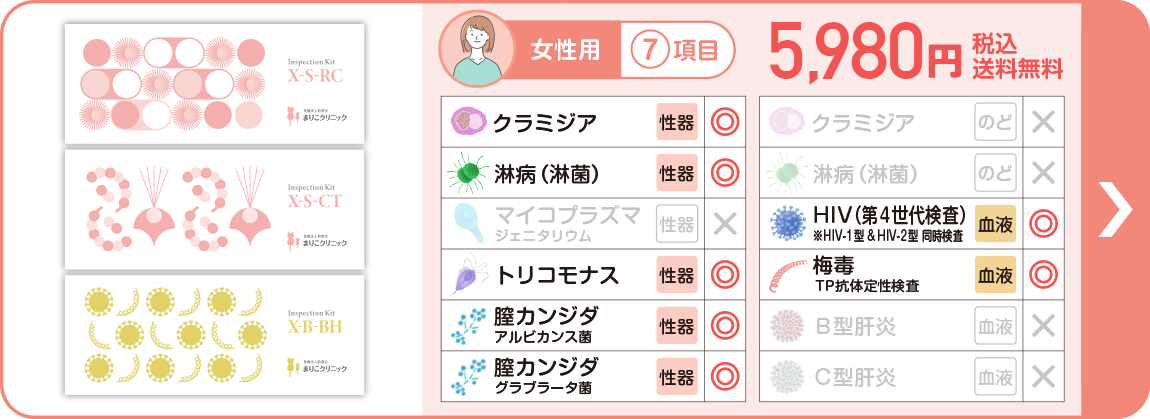This screenshot has height=419, width=1150.
Task: Click the blue HIV virus icon
Action: [x=786, y=223]
